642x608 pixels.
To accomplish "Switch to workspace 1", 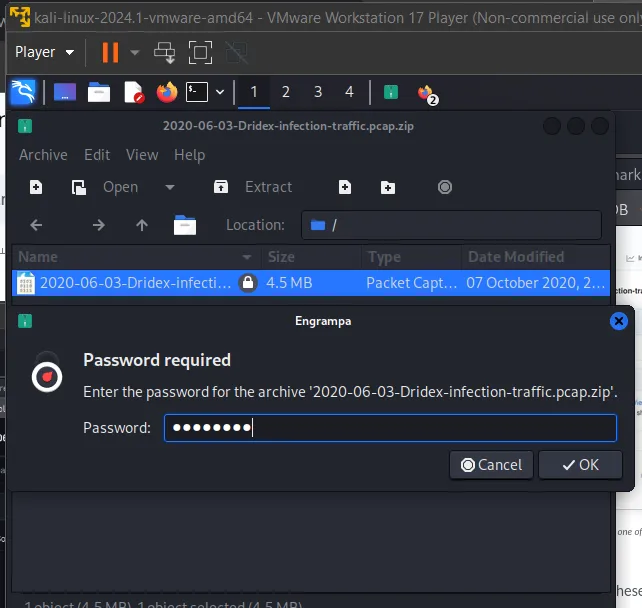I will coord(254,92).
